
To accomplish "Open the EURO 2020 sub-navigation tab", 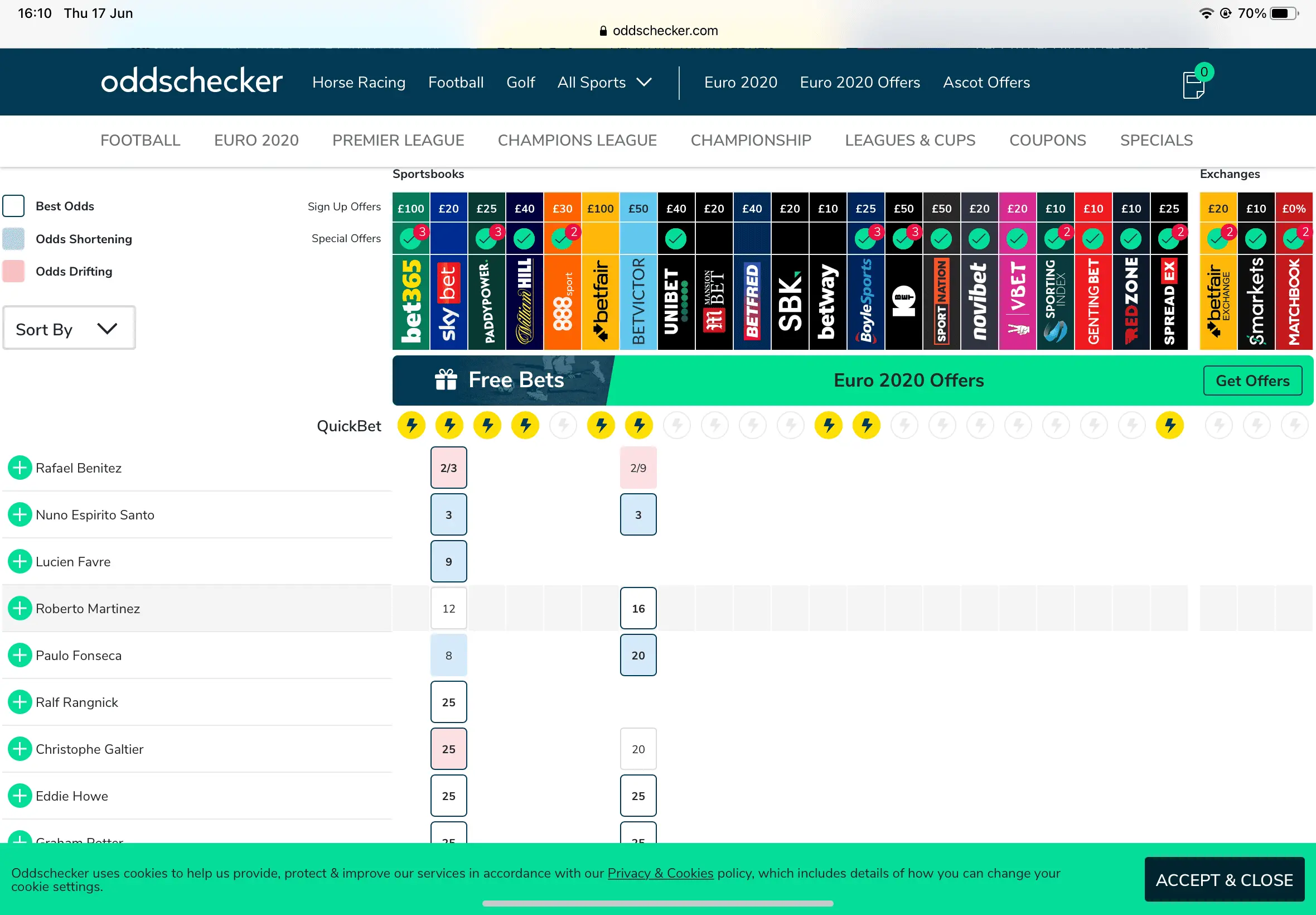I will 256,141.
